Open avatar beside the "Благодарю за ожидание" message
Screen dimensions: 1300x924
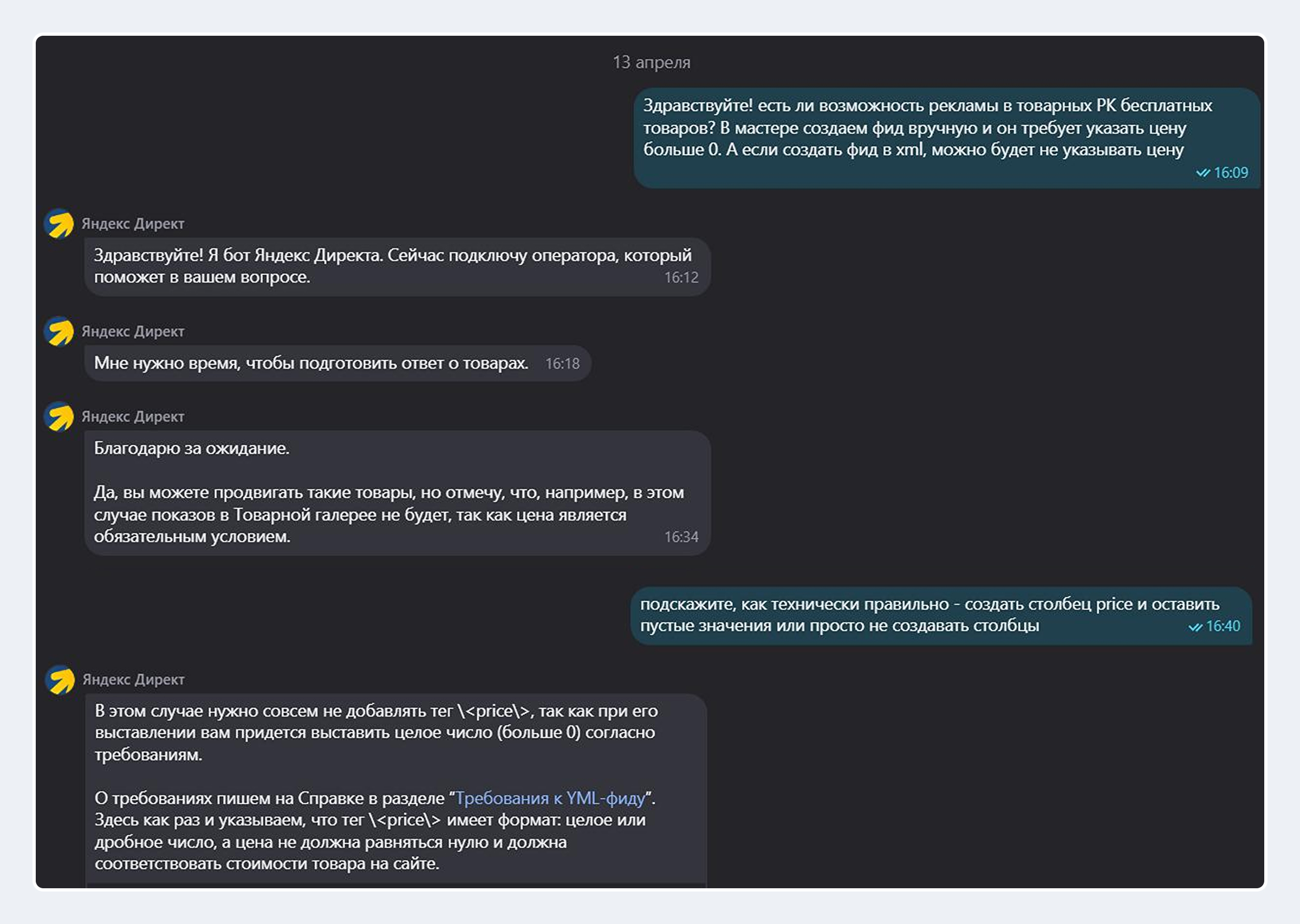pos(59,417)
